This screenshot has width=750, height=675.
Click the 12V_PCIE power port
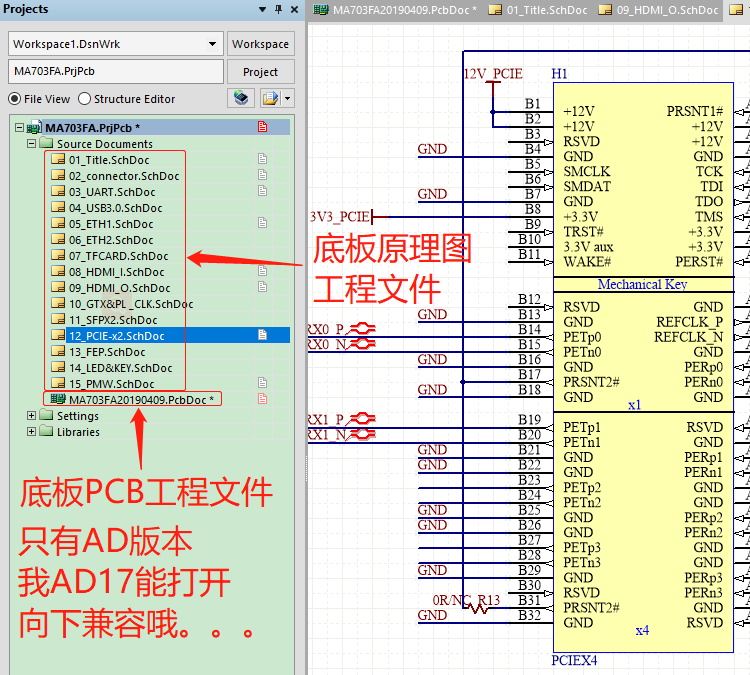[493, 74]
